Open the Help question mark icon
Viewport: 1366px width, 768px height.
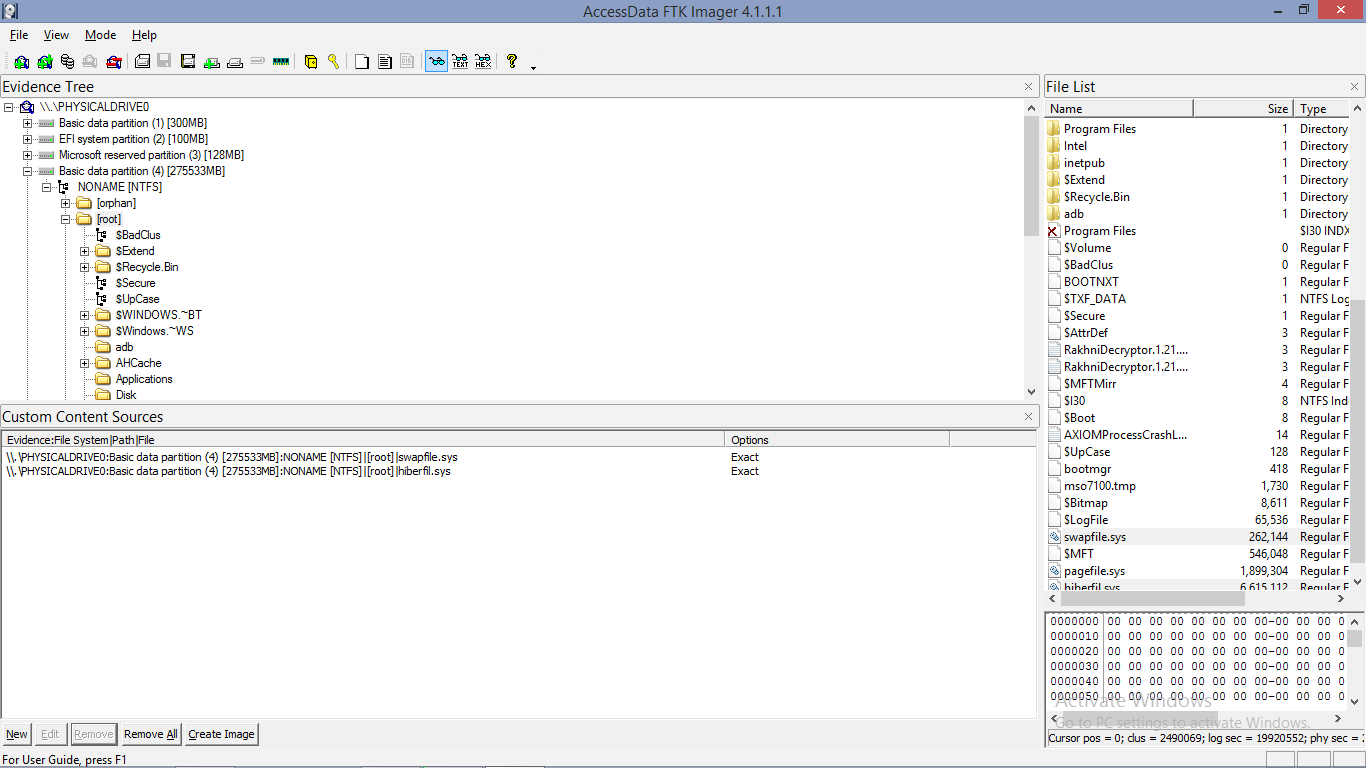pos(512,61)
